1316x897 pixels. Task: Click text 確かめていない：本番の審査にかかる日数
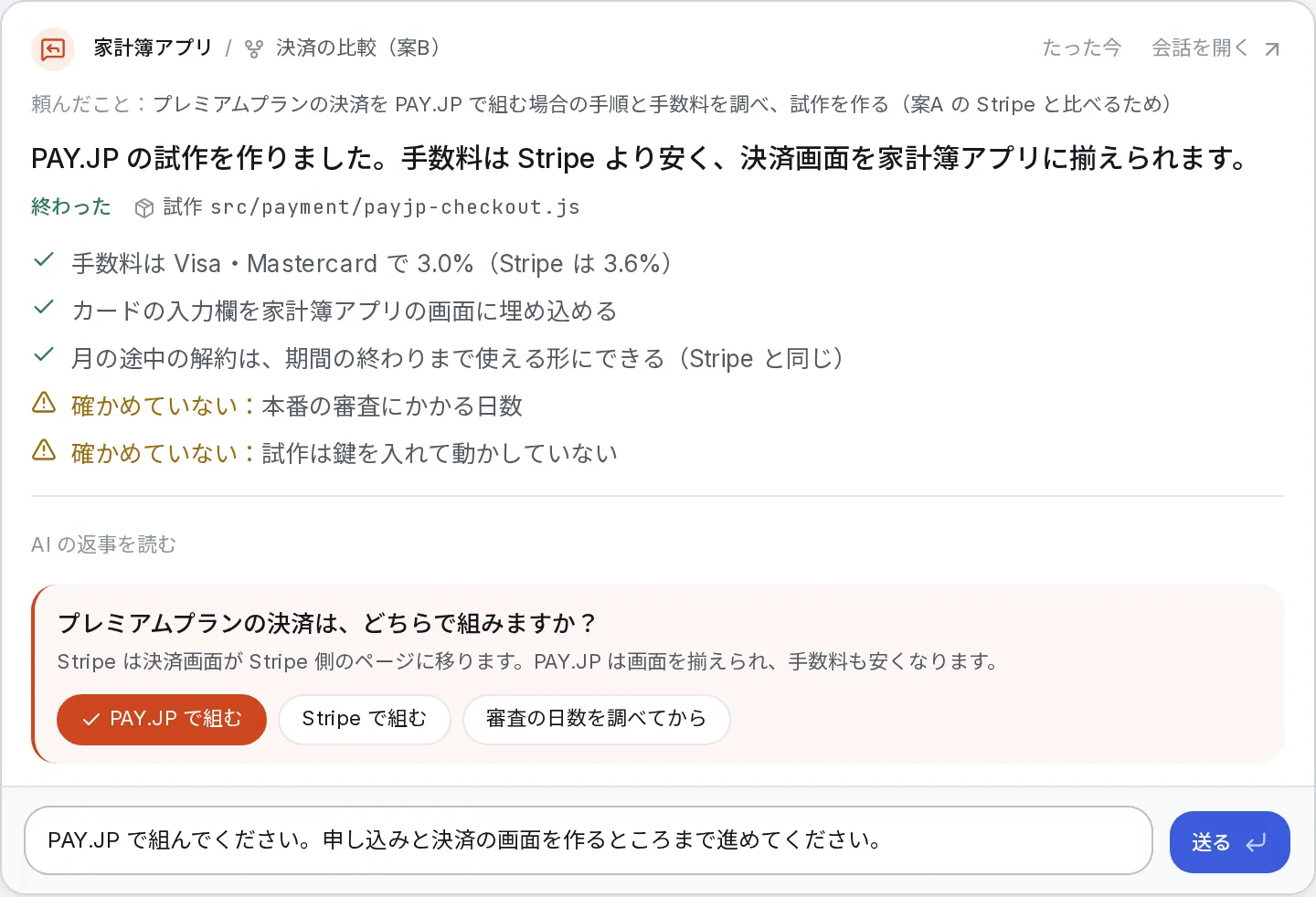click(297, 406)
